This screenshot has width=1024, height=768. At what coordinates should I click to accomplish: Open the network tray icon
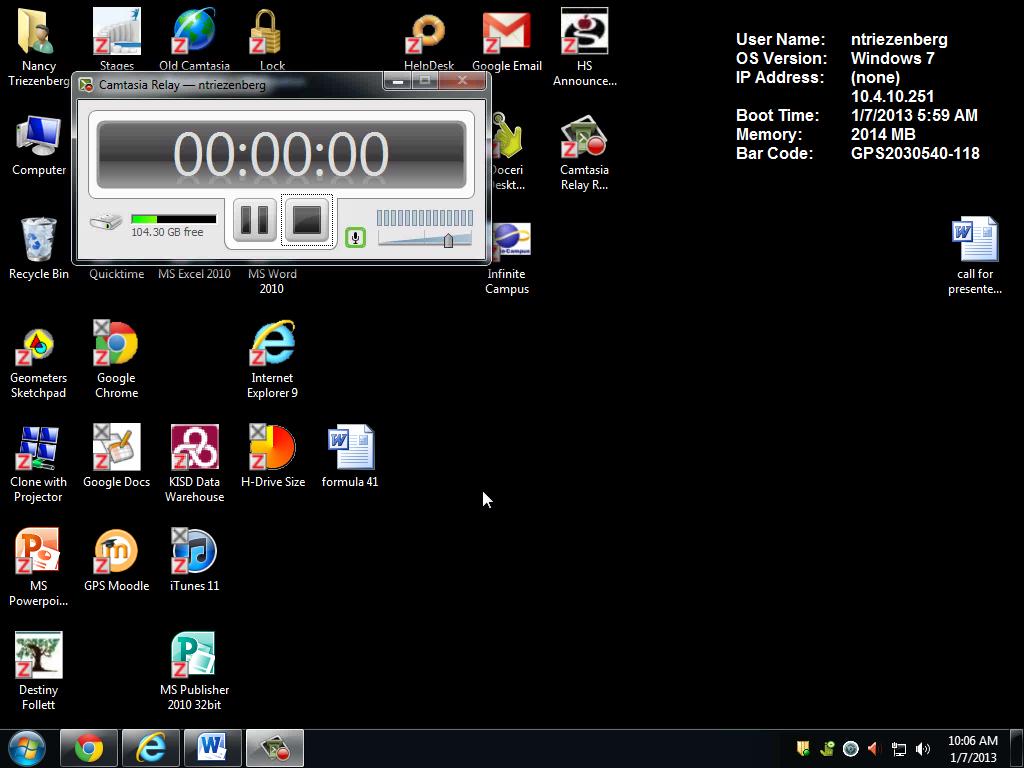tap(899, 749)
